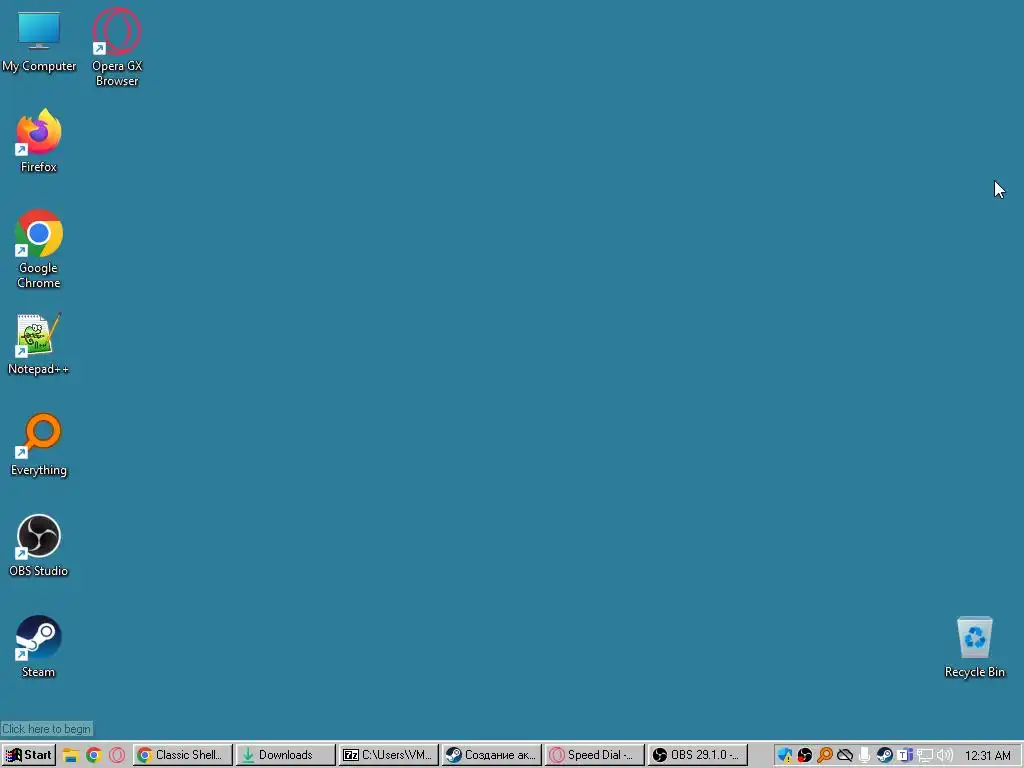The width and height of the screenshot is (1024, 768).
Task: Select the My Computer desktop icon
Action: coord(39,42)
